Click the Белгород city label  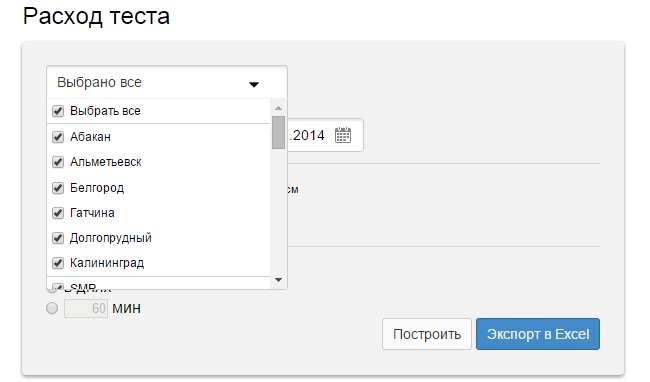(97, 188)
